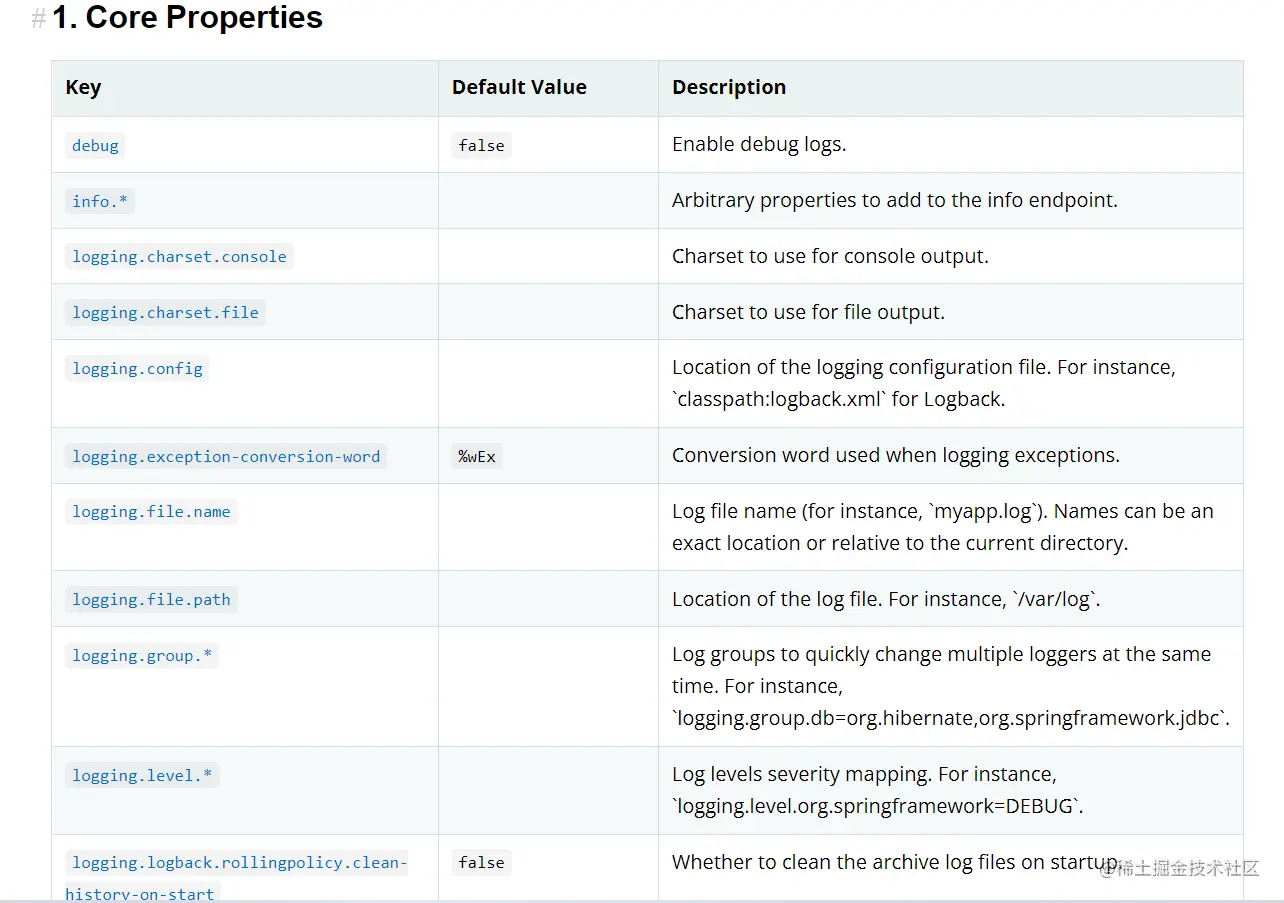The image size is (1284, 903).
Task: Open the logging.config property link
Action: (137, 369)
